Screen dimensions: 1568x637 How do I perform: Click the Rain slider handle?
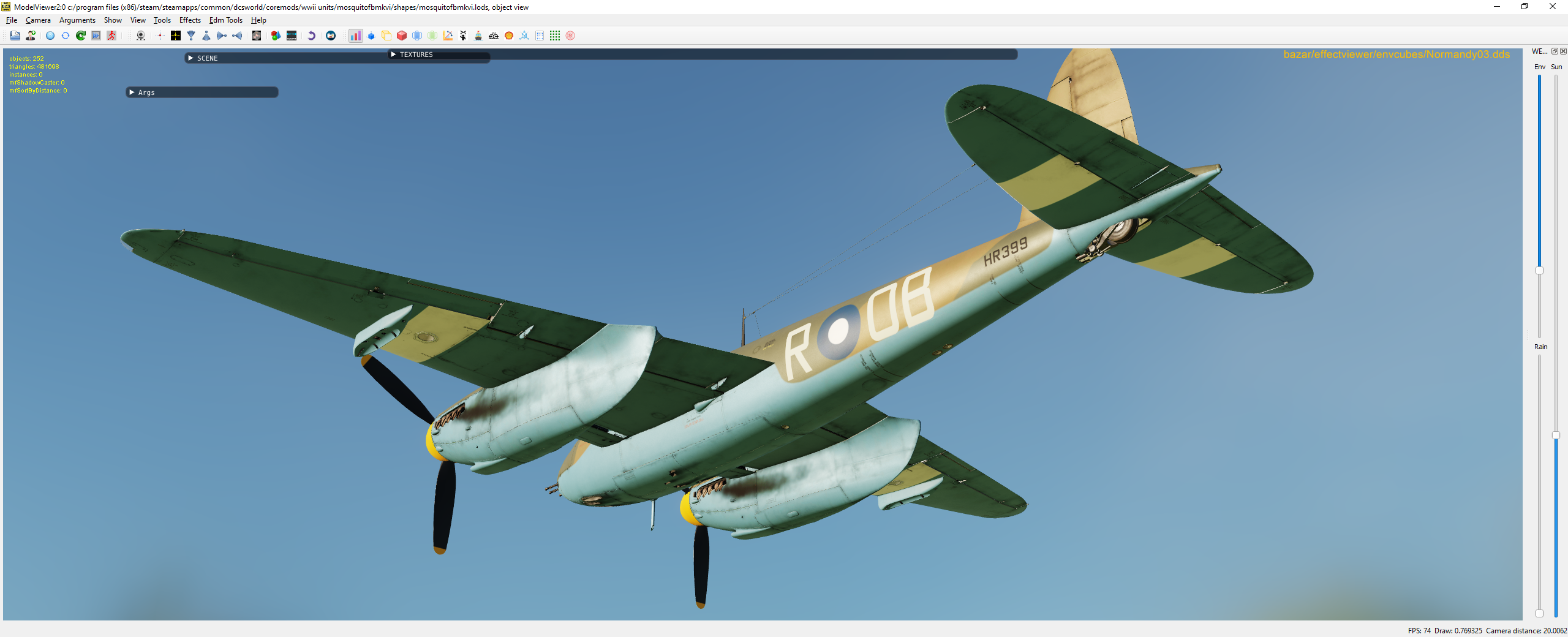[x=1539, y=613]
